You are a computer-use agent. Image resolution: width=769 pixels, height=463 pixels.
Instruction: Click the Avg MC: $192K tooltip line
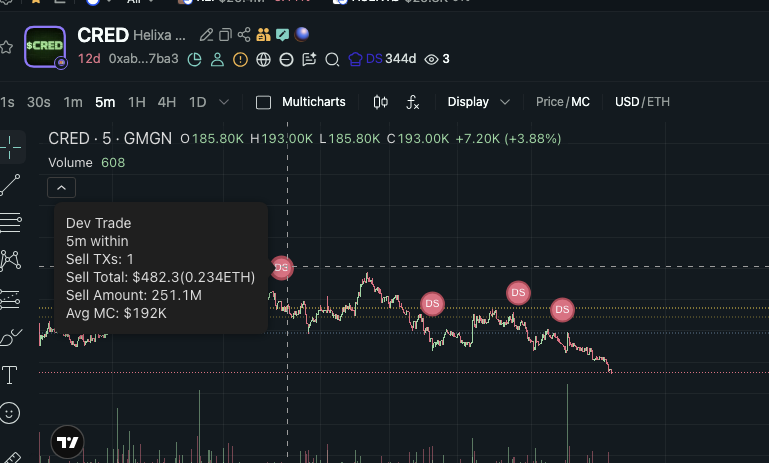tap(116, 313)
